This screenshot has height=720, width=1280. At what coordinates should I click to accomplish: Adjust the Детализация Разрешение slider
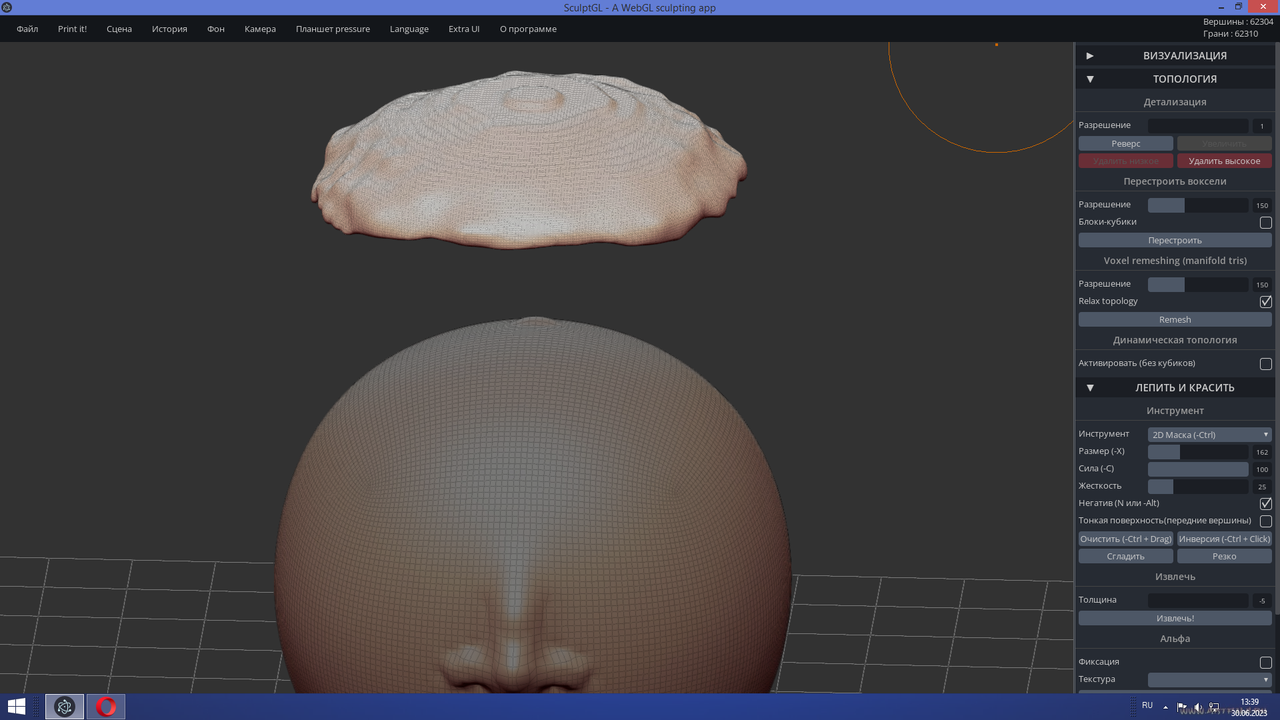1198,126
